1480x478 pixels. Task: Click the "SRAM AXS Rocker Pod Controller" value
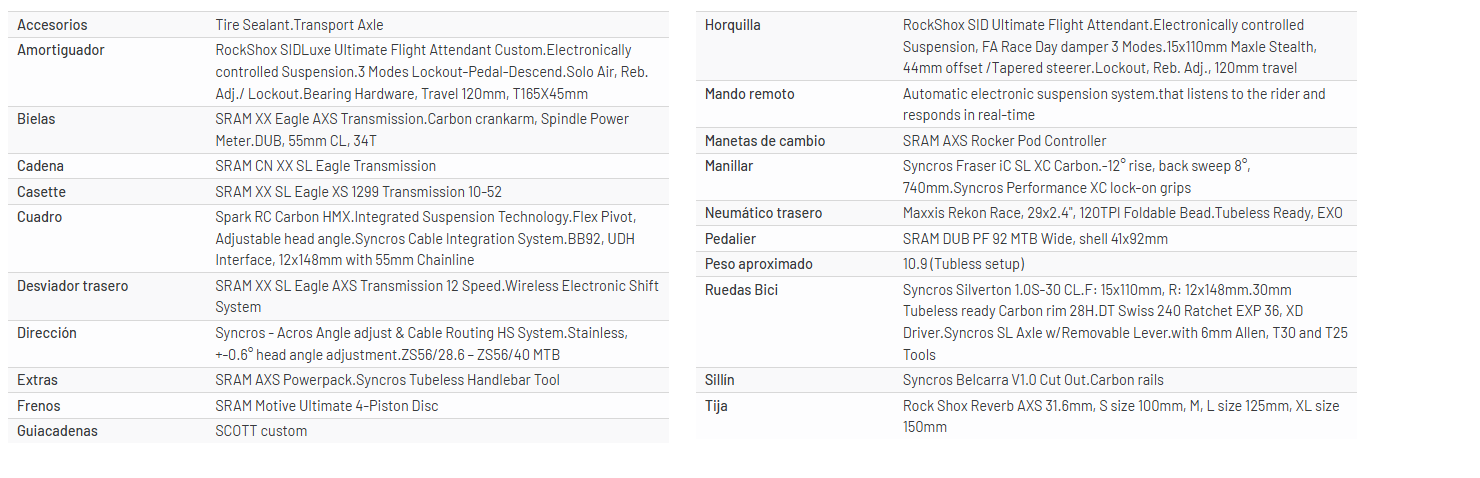click(x=1004, y=141)
